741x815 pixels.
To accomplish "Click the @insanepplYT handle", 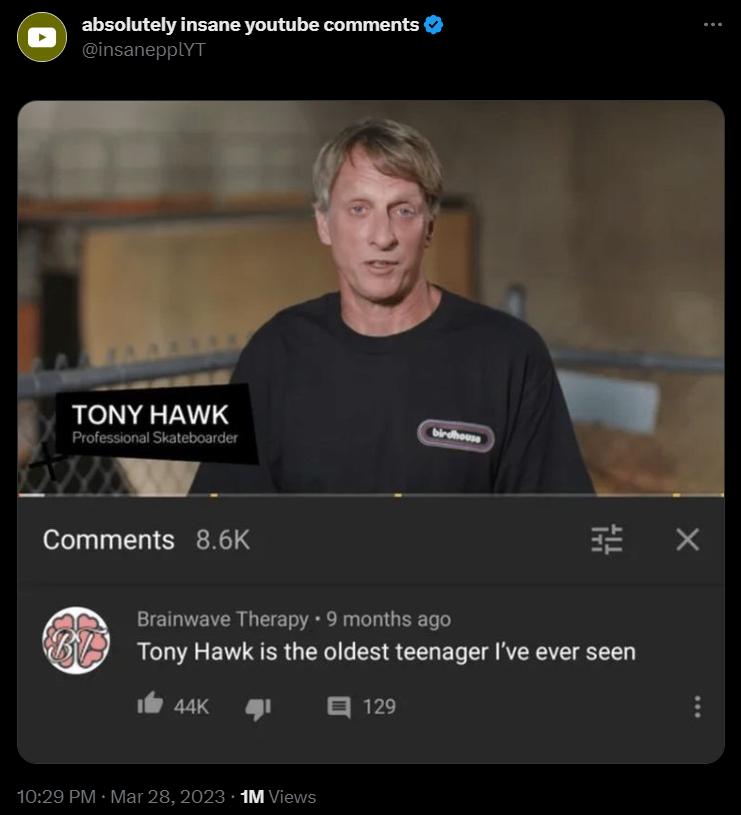I will tap(143, 50).
